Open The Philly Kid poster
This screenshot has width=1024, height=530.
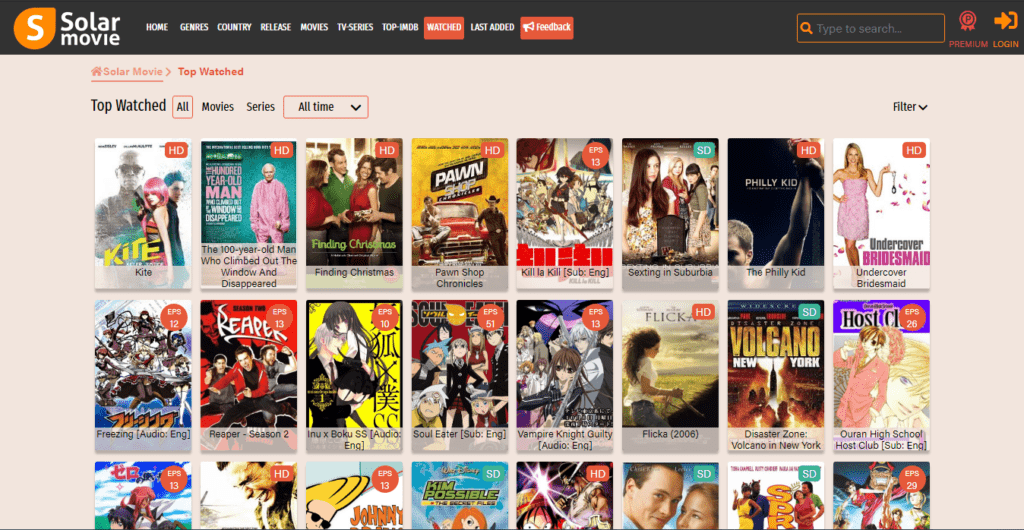[x=776, y=213]
